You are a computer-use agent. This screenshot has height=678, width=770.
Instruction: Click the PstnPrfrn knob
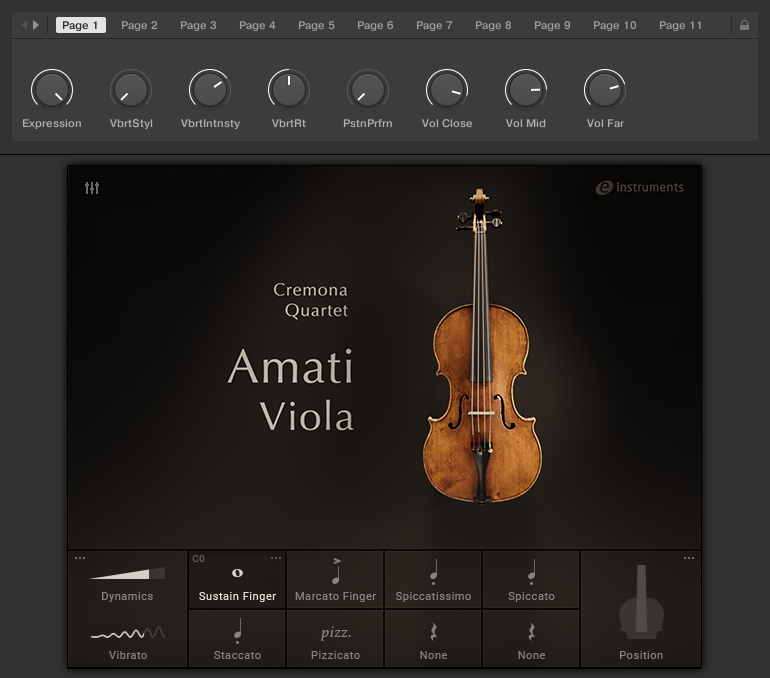pos(368,89)
